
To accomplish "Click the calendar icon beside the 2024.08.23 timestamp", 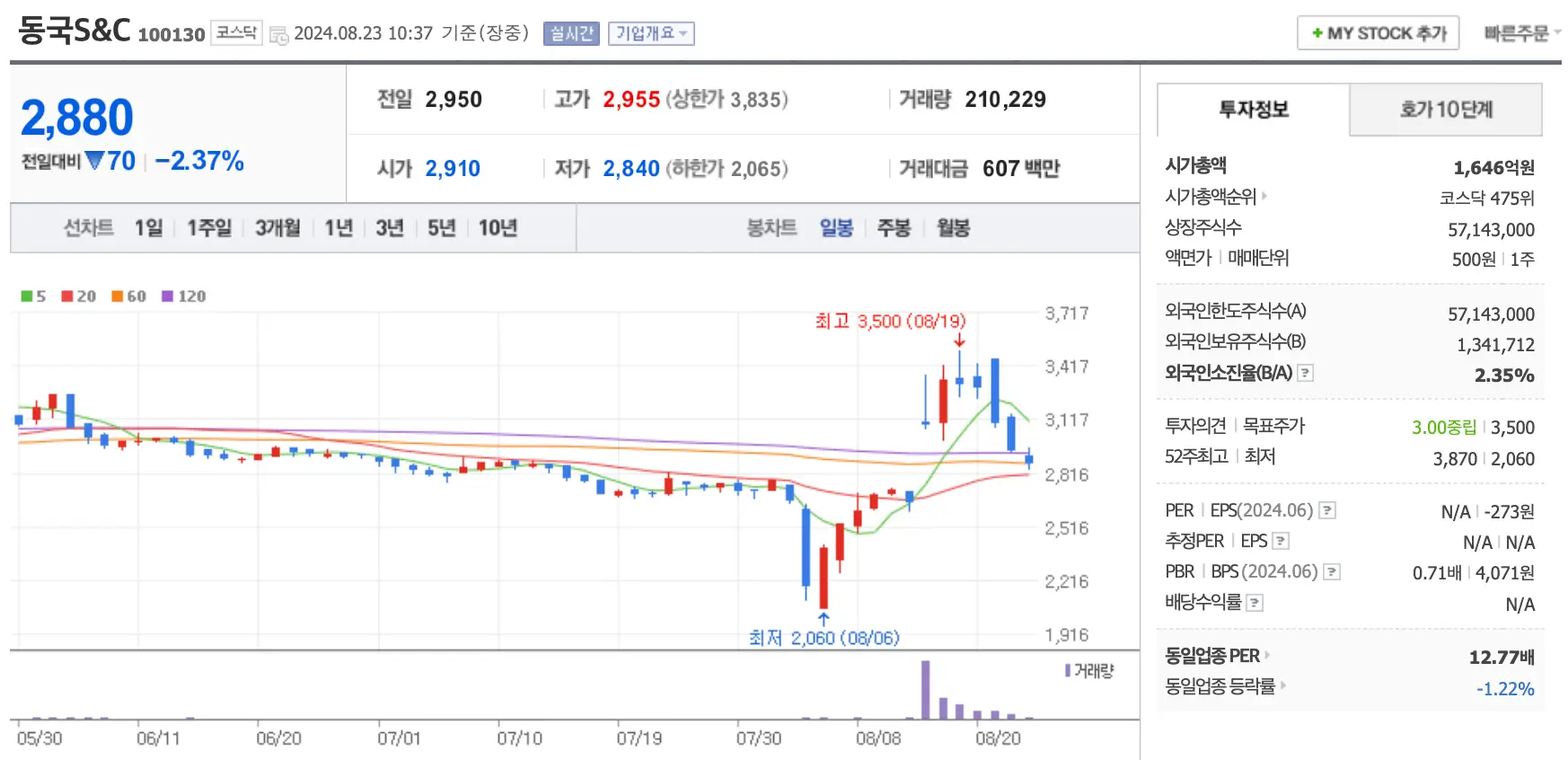I will [x=278, y=35].
